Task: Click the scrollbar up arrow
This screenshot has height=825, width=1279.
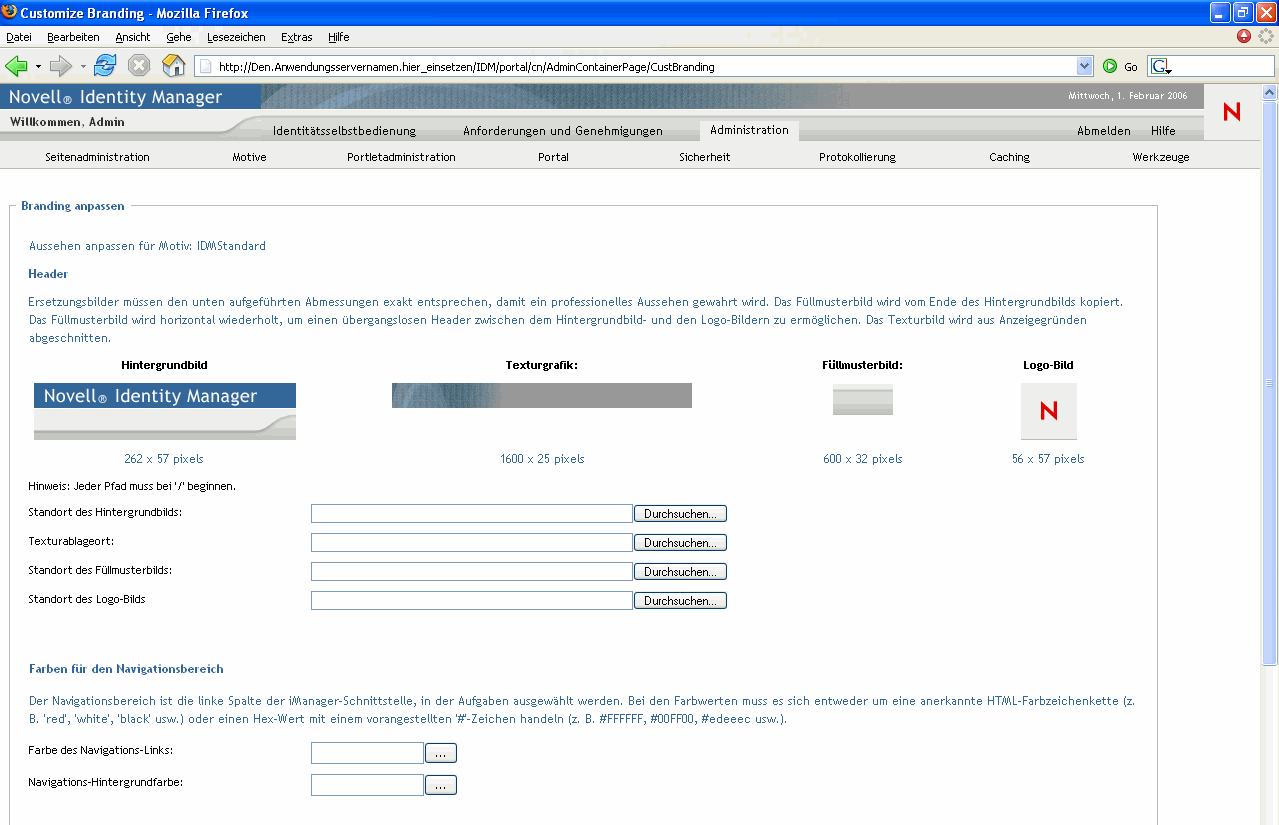Action: pos(1270,92)
